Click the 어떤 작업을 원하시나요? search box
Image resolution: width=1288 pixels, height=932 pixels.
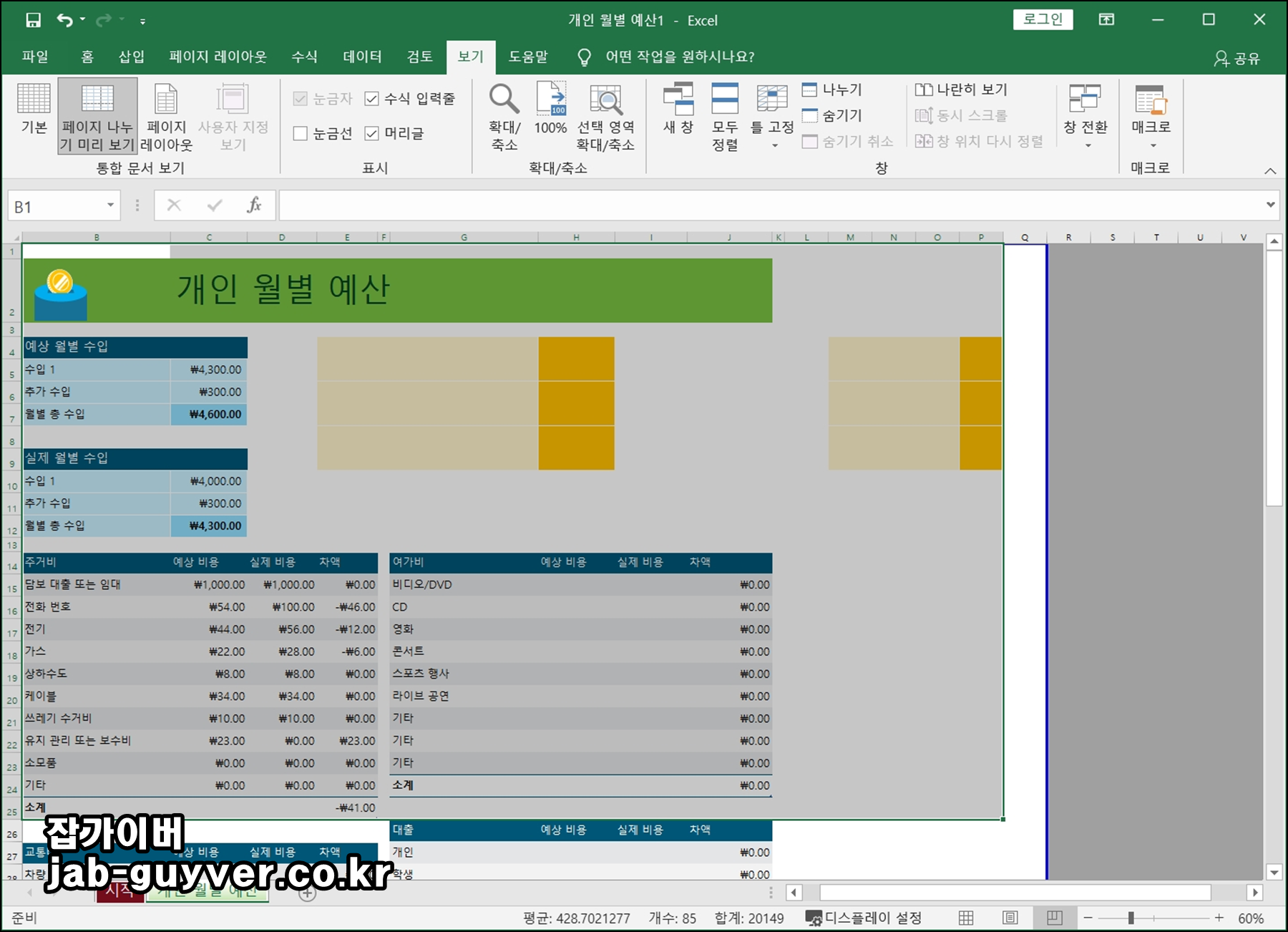pyautogui.click(x=680, y=57)
